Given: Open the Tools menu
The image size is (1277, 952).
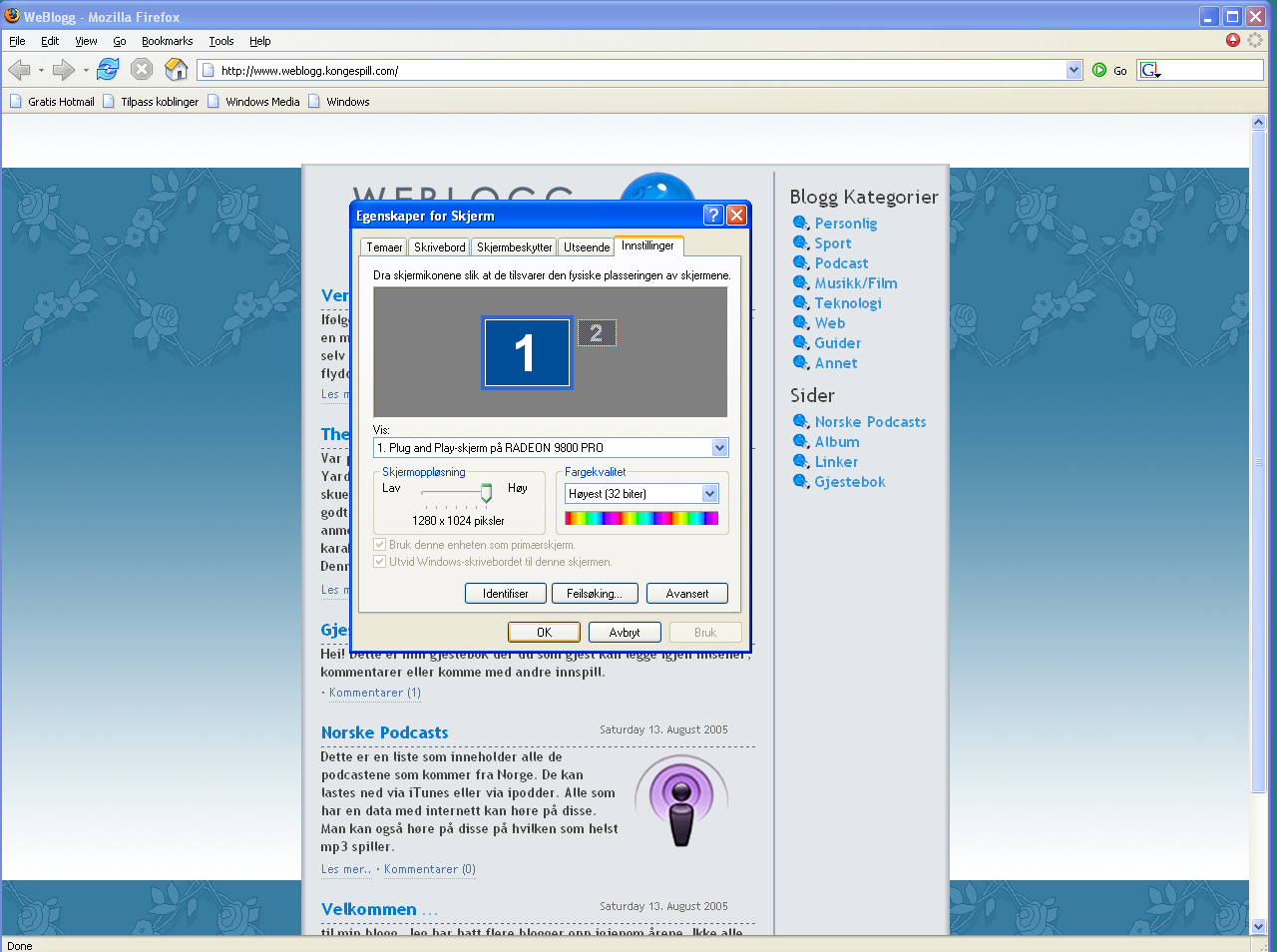Looking at the screenshot, I should (x=221, y=41).
